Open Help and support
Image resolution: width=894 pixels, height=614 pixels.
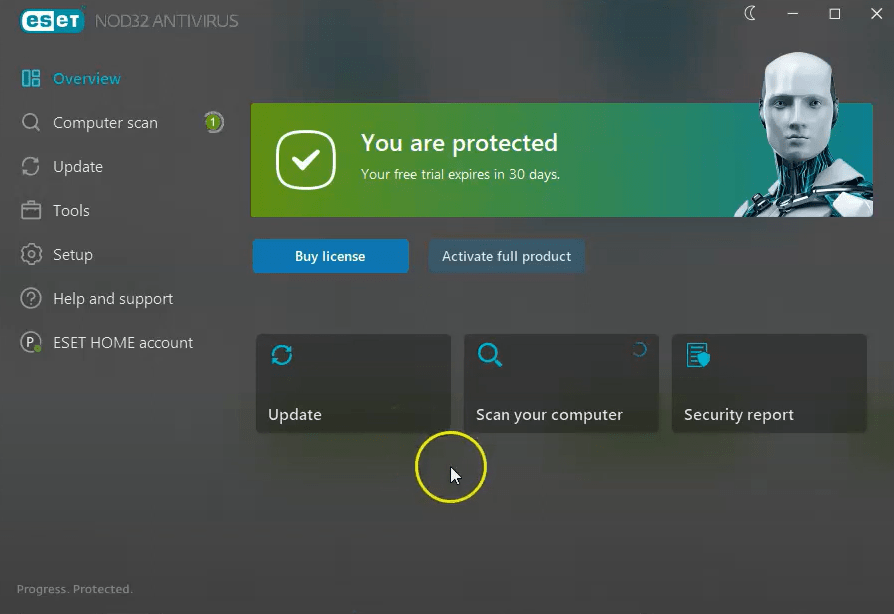[113, 299]
